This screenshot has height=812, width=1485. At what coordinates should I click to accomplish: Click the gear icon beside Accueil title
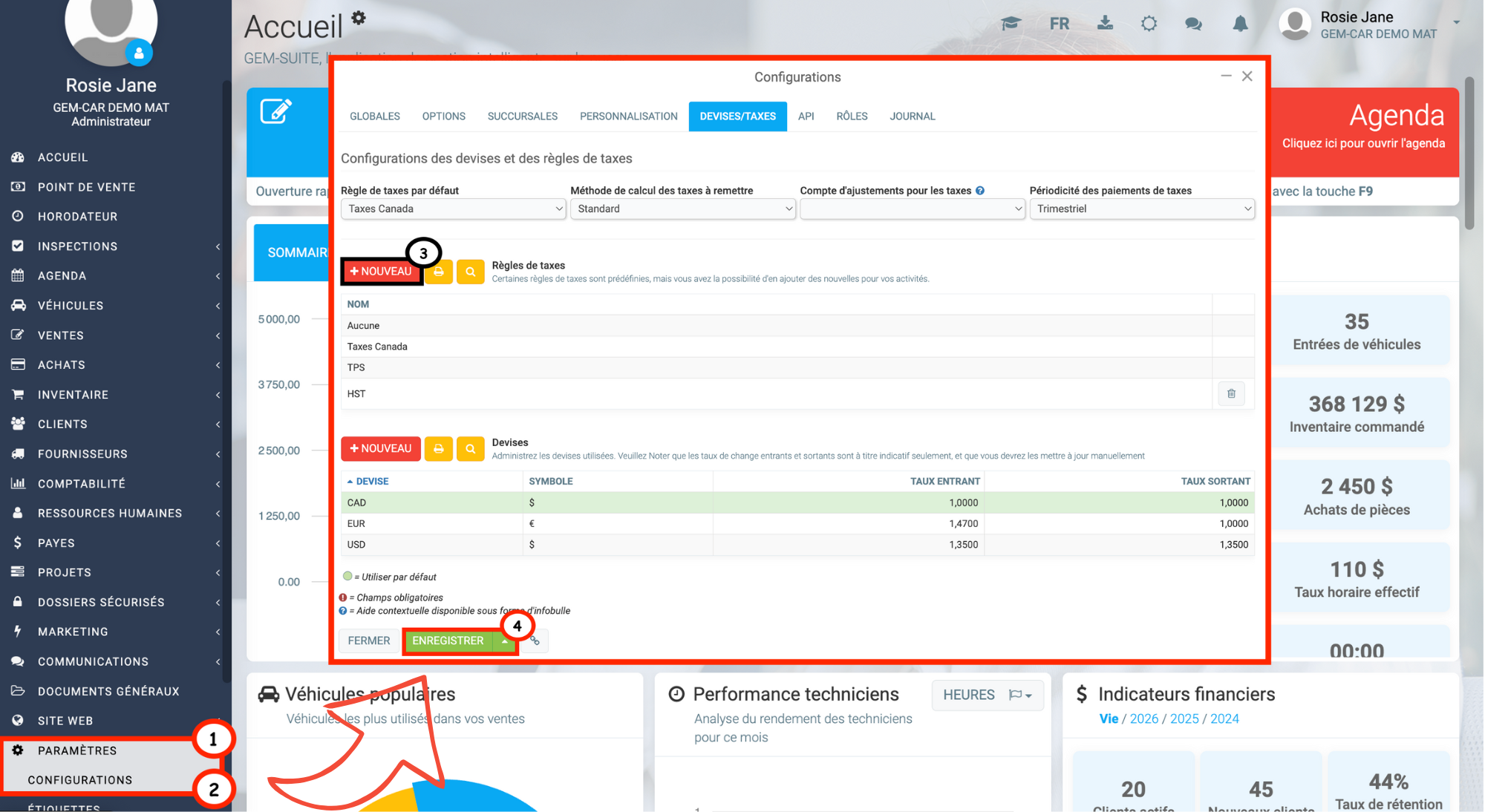pos(359,18)
